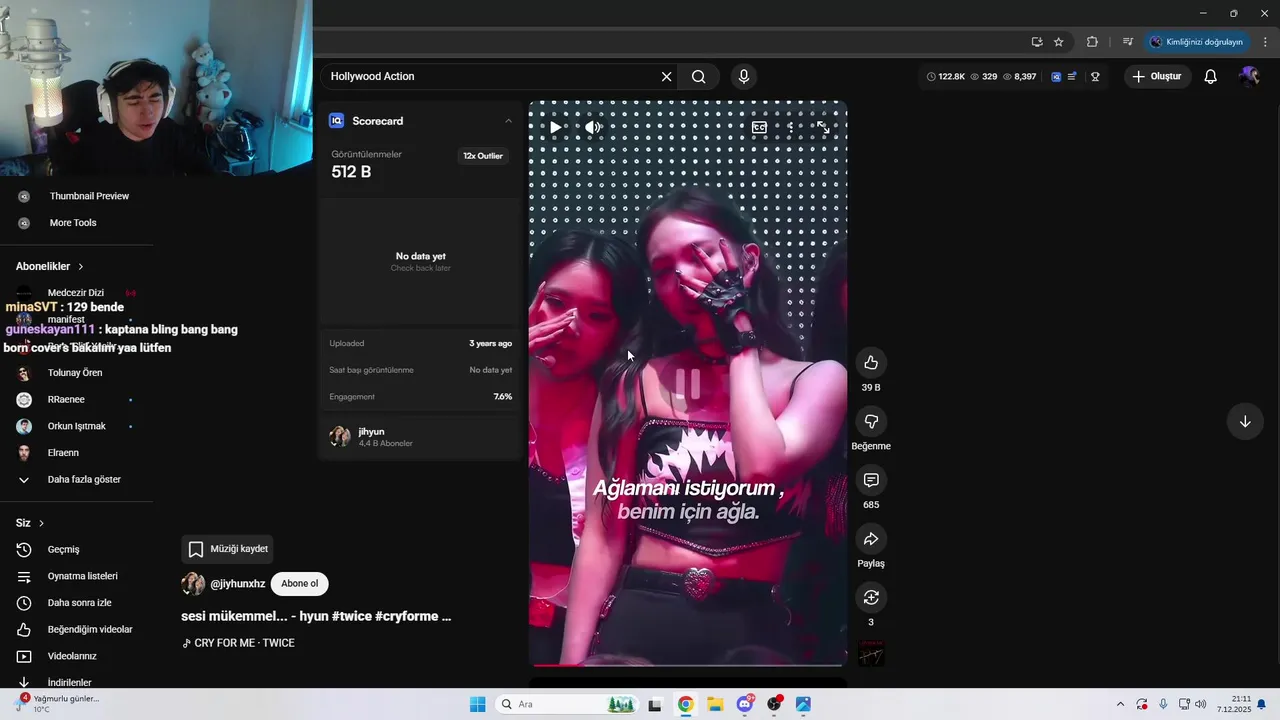Screen dimensions: 1280x720
Task: Toggle closed captions (CC) on the video
Action: click(x=759, y=127)
